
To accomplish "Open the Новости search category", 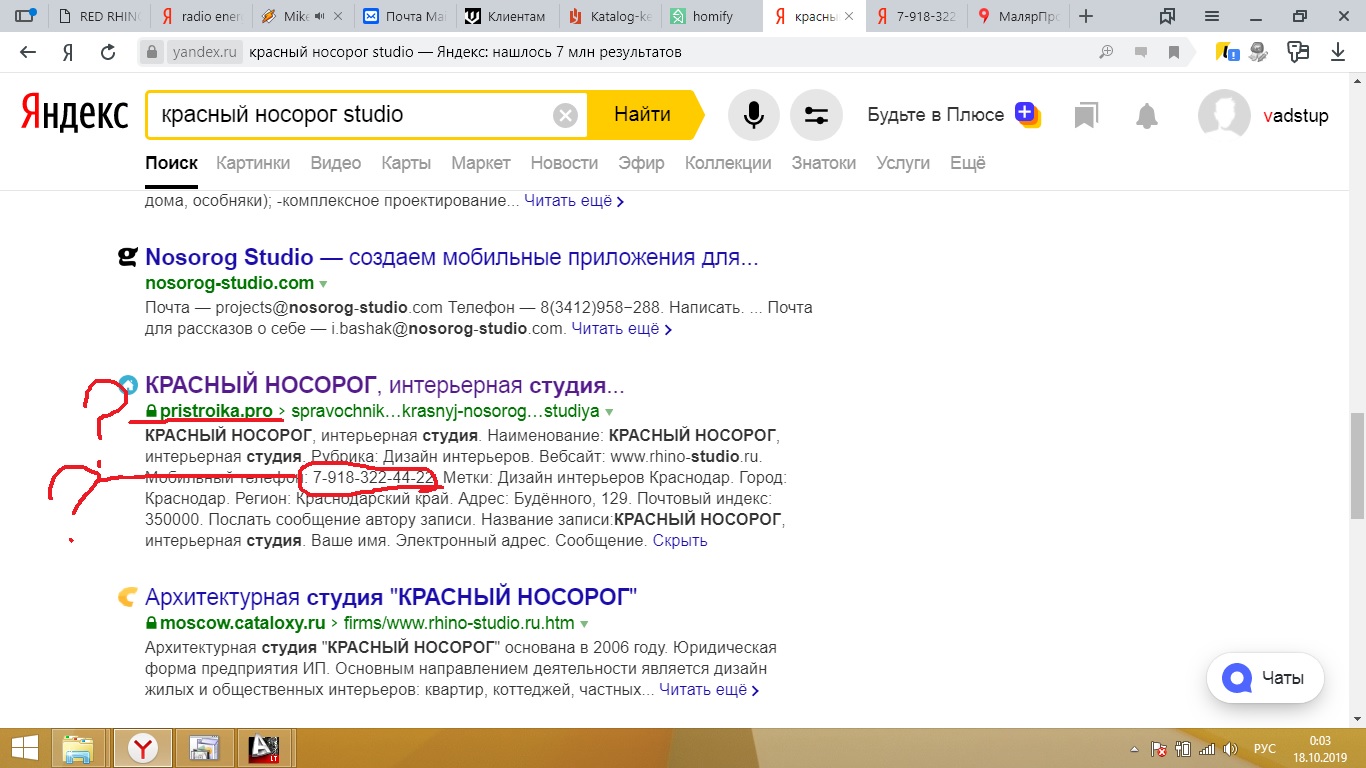I will (x=564, y=163).
